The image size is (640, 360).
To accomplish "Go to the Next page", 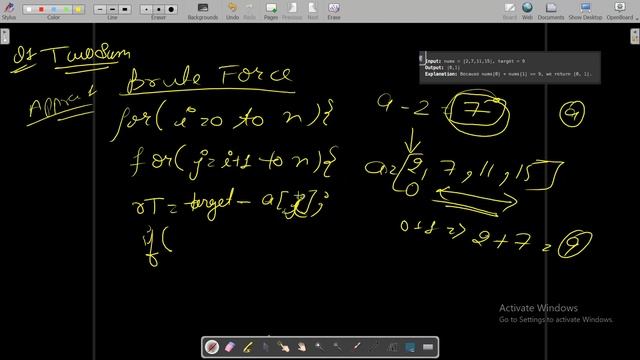I will [313, 11].
